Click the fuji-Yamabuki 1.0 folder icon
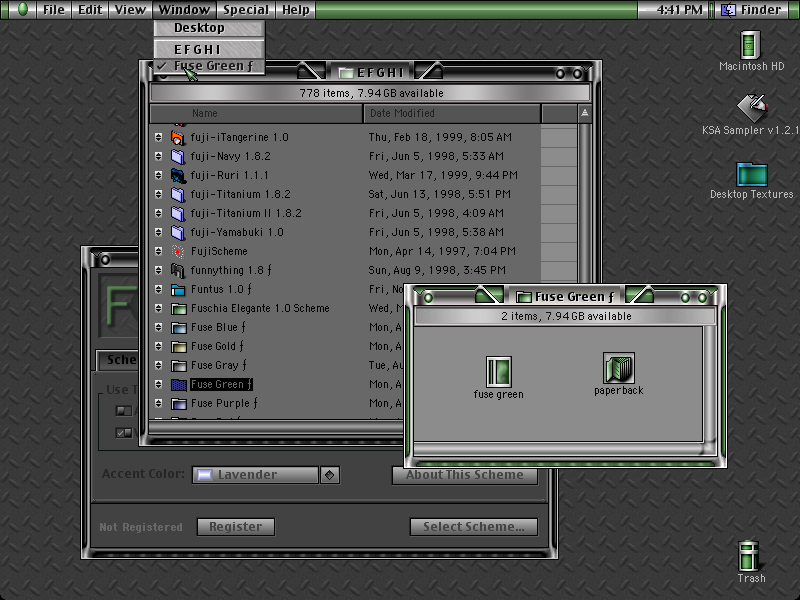The width and height of the screenshot is (800, 600). (178, 232)
